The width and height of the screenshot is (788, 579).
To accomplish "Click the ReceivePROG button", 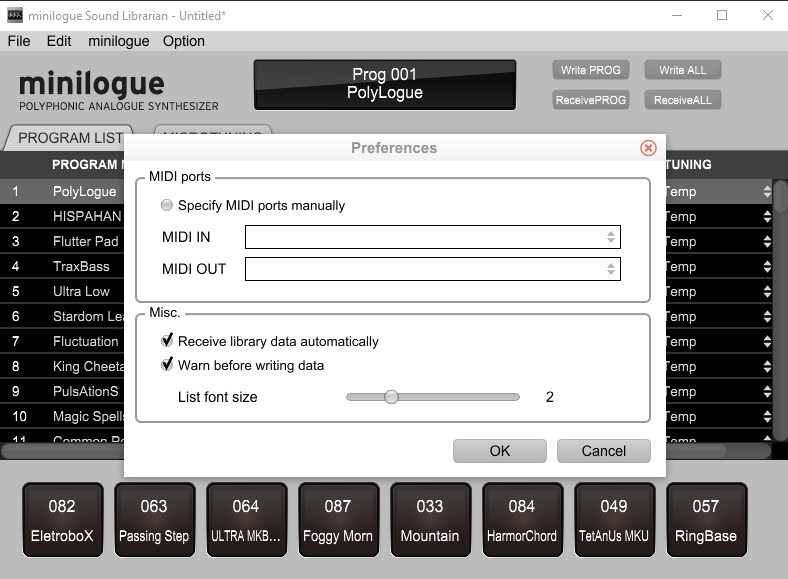I will point(590,100).
